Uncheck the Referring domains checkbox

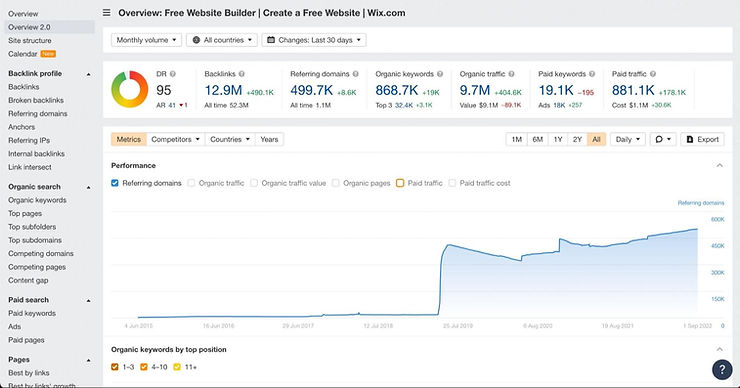coord(115,183)
